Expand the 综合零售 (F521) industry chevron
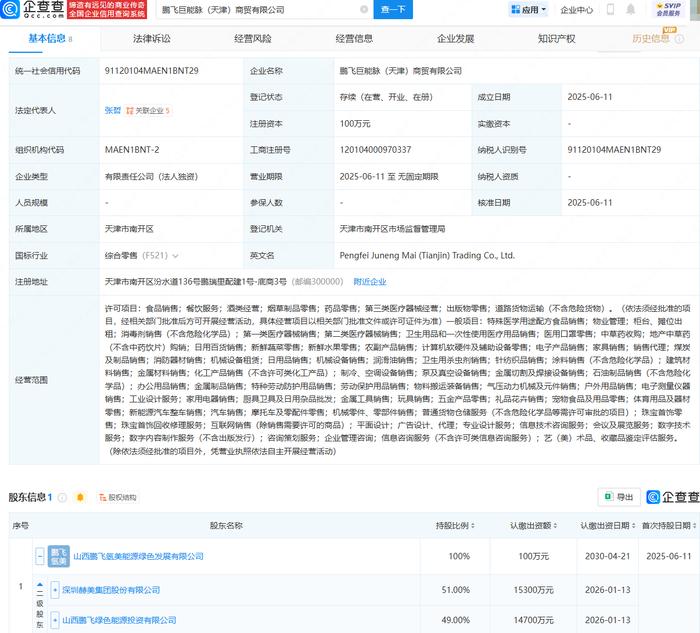The height and width of the screenshot is (633, 700). (175, 256)
